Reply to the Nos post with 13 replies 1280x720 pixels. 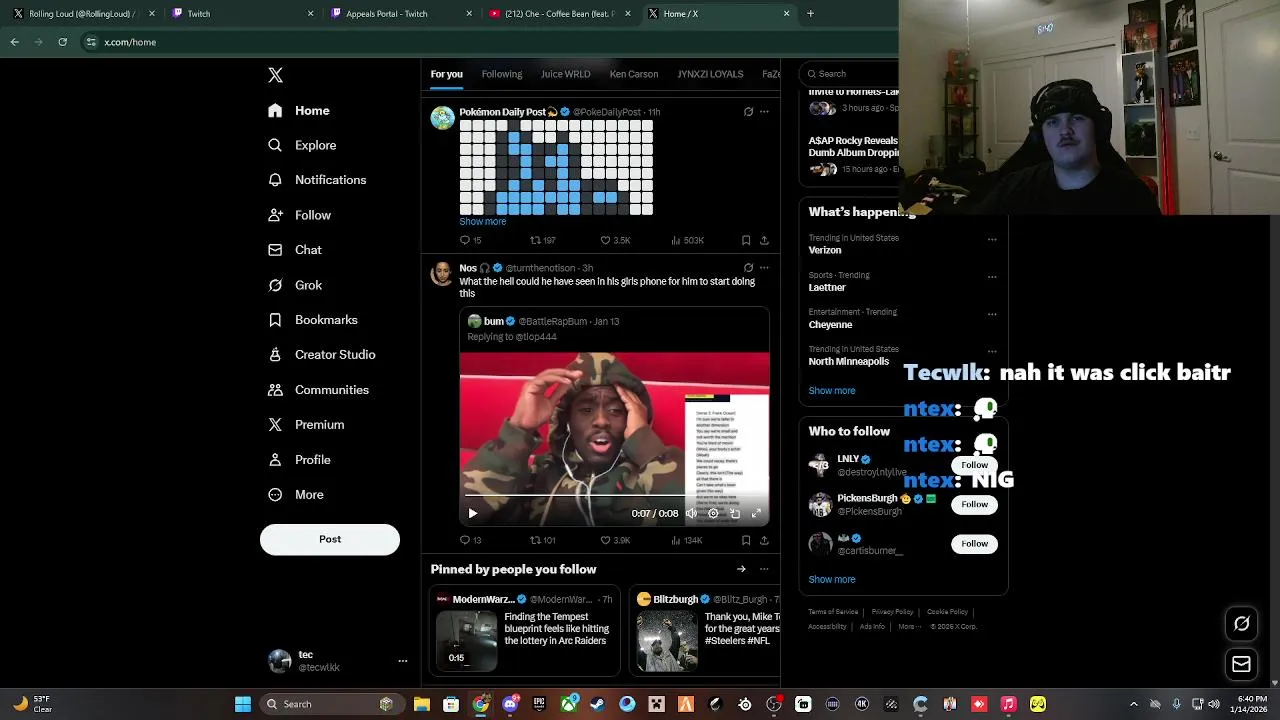pyautogui.click(x=470, y=540)
